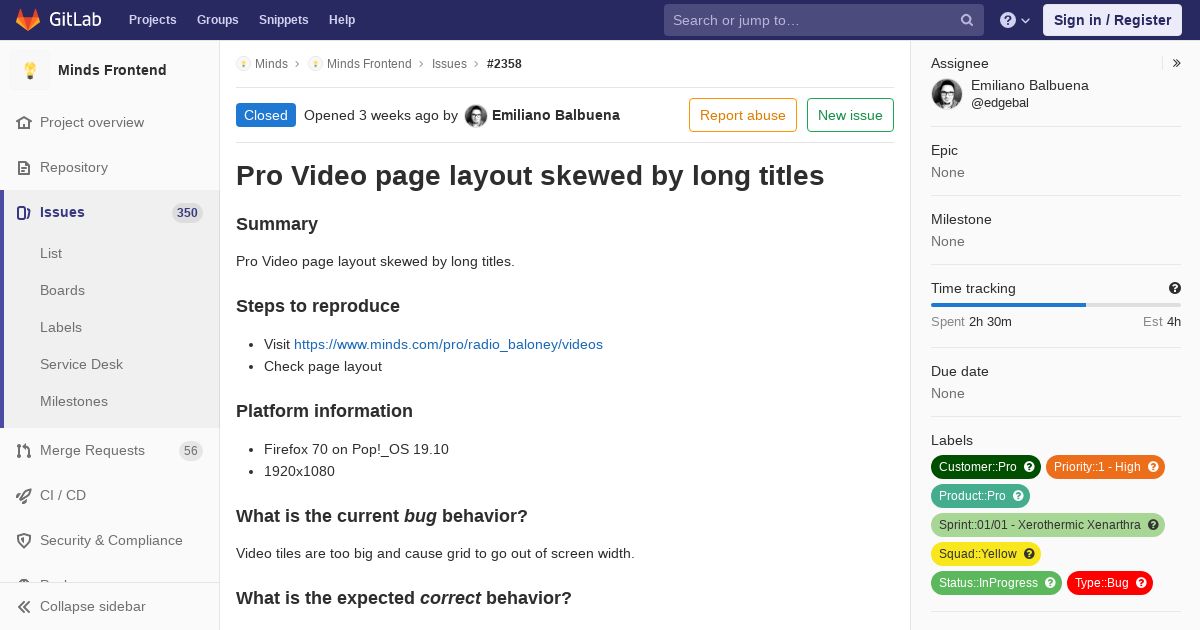Click the Project overview home icon
The width and height of the screenshot is (1200, 630).
coord(24,123)
